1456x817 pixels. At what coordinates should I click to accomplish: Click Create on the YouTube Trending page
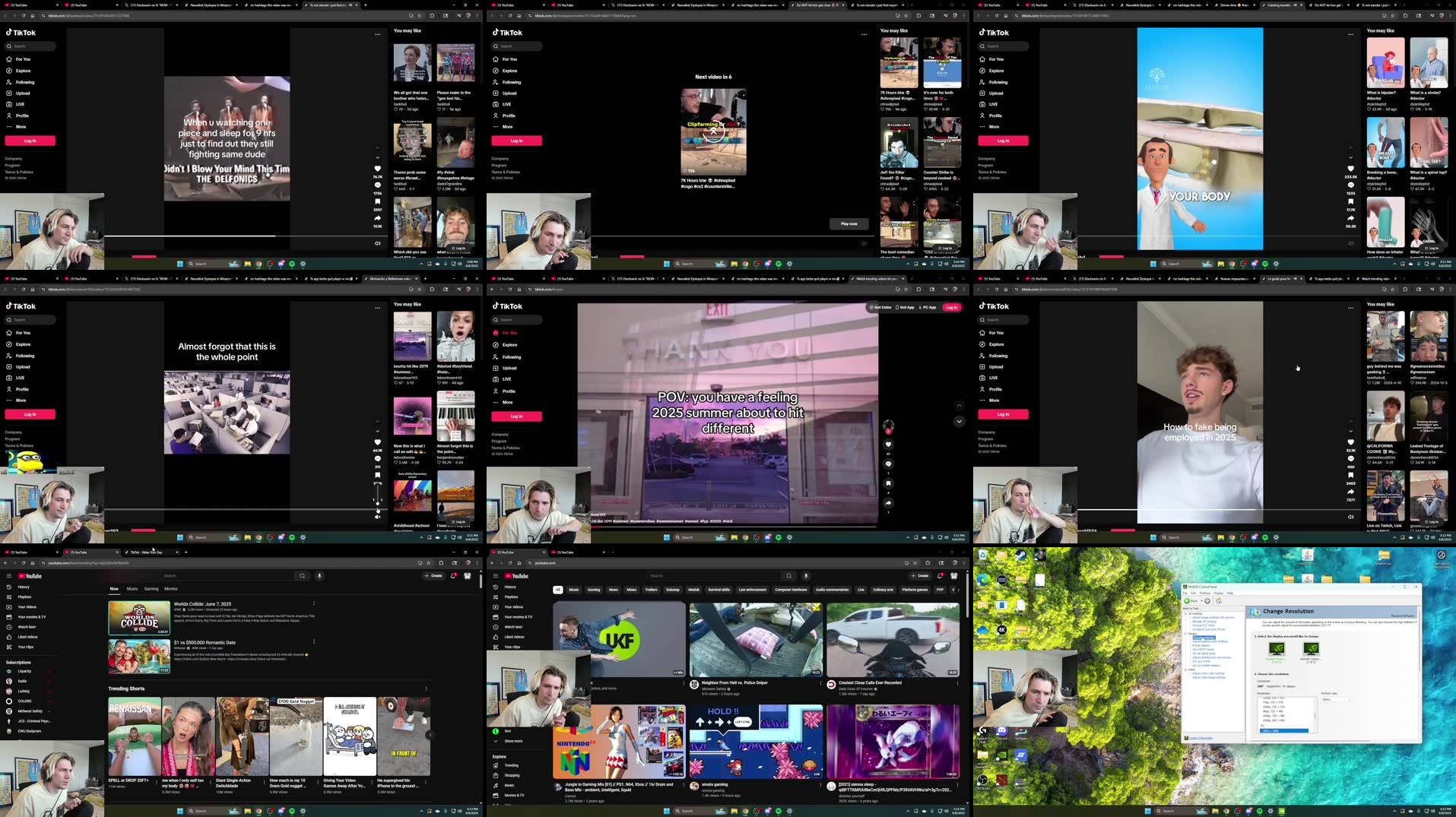[433, 575]
